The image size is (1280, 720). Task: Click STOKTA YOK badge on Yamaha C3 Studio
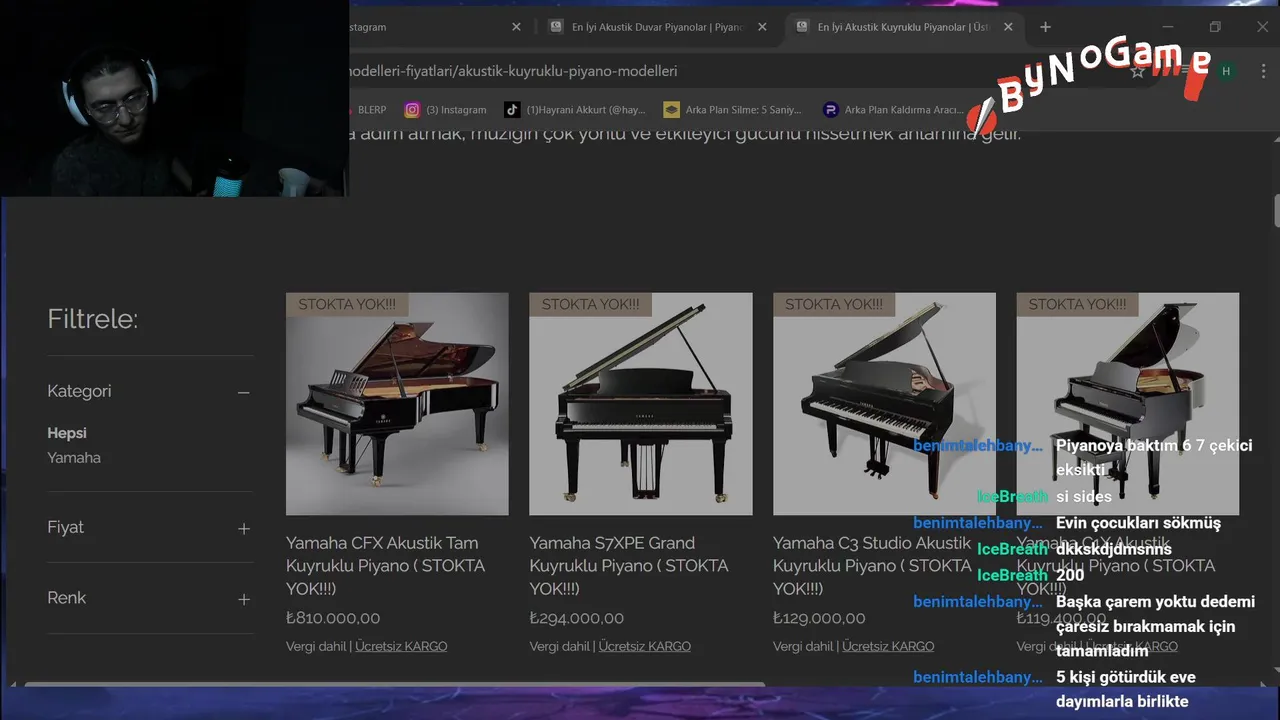834,304
